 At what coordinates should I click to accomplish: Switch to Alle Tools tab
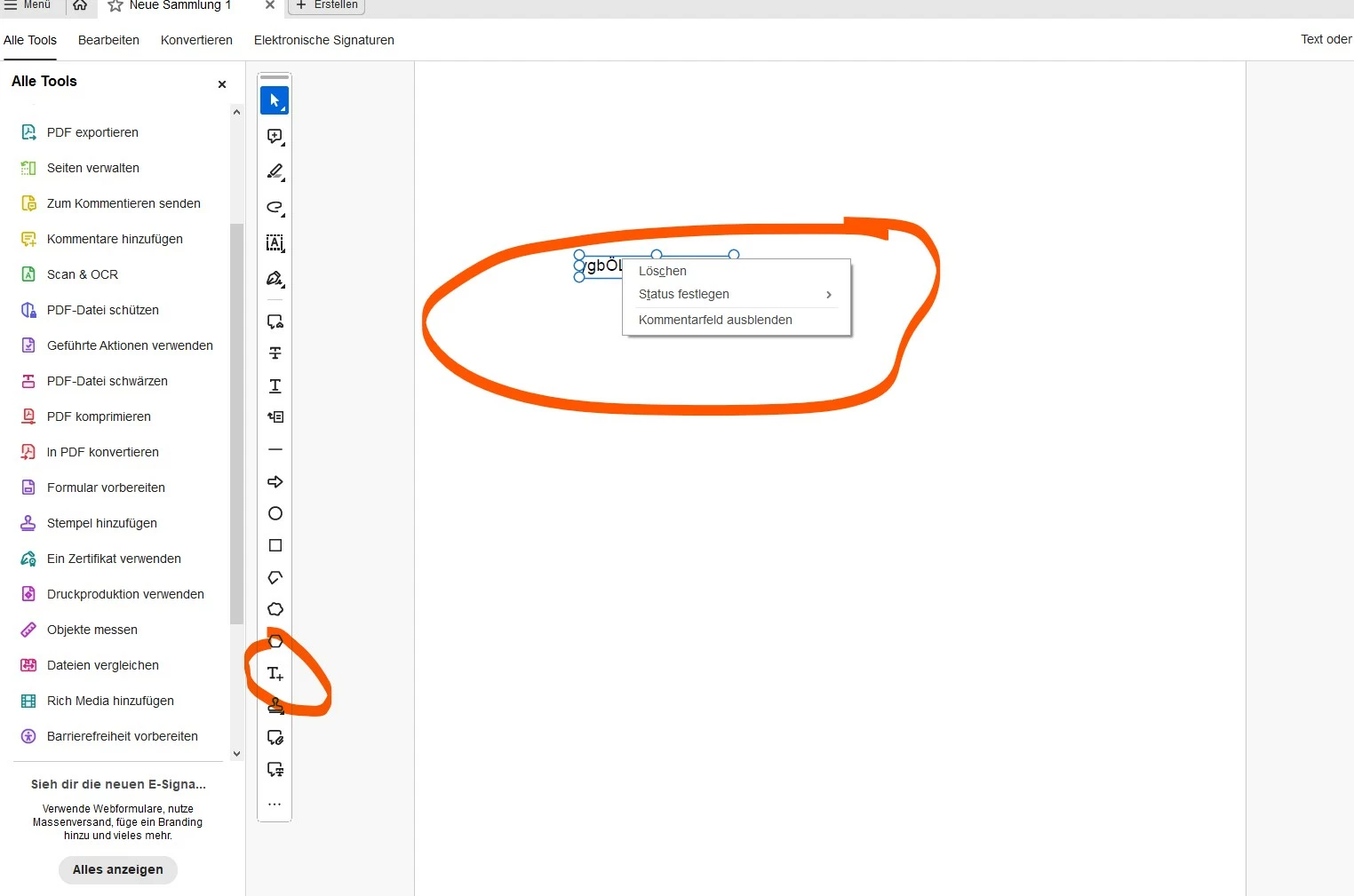click(x=30, y=40)
